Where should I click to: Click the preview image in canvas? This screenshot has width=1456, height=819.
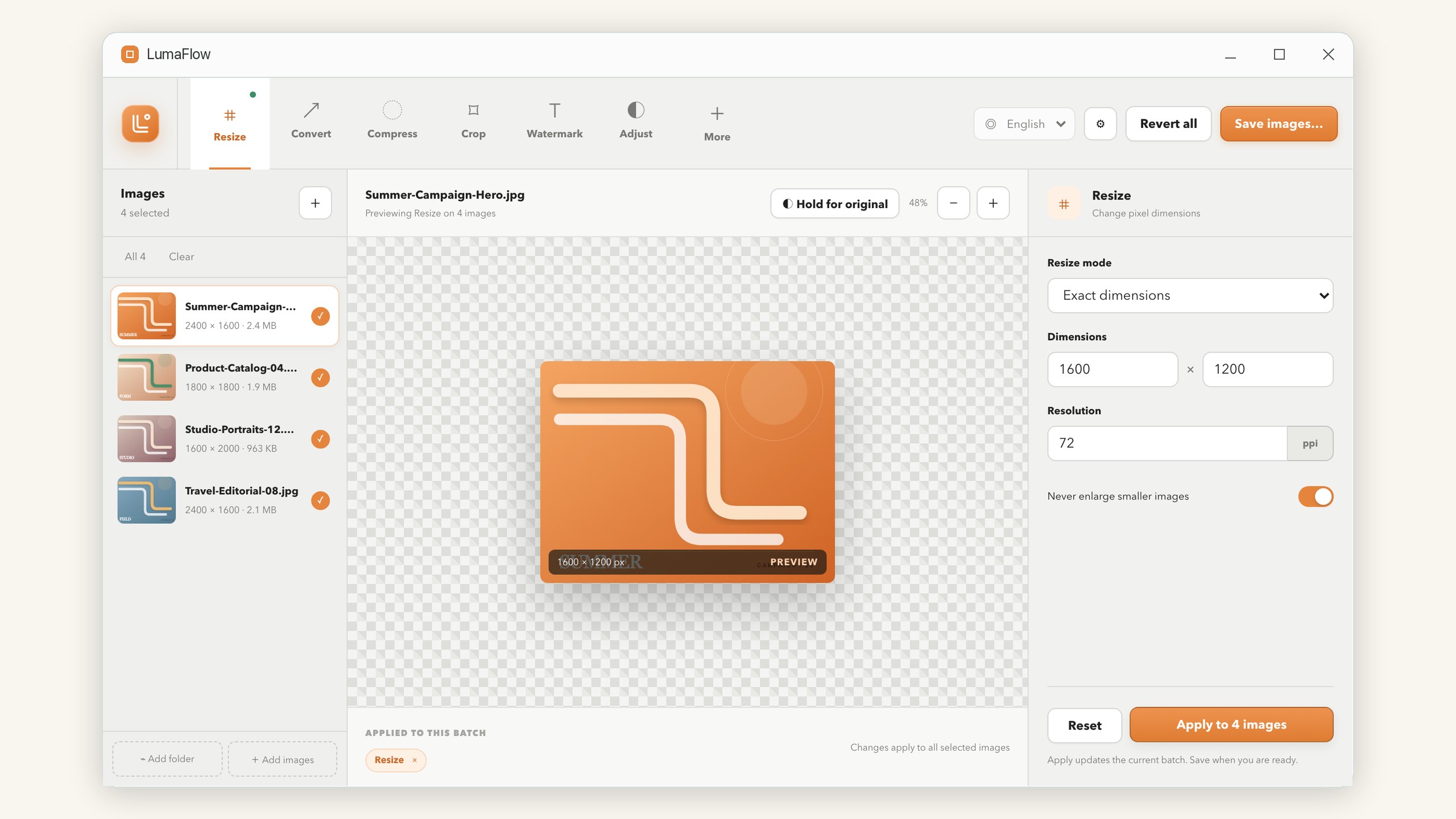pos(687,471)
